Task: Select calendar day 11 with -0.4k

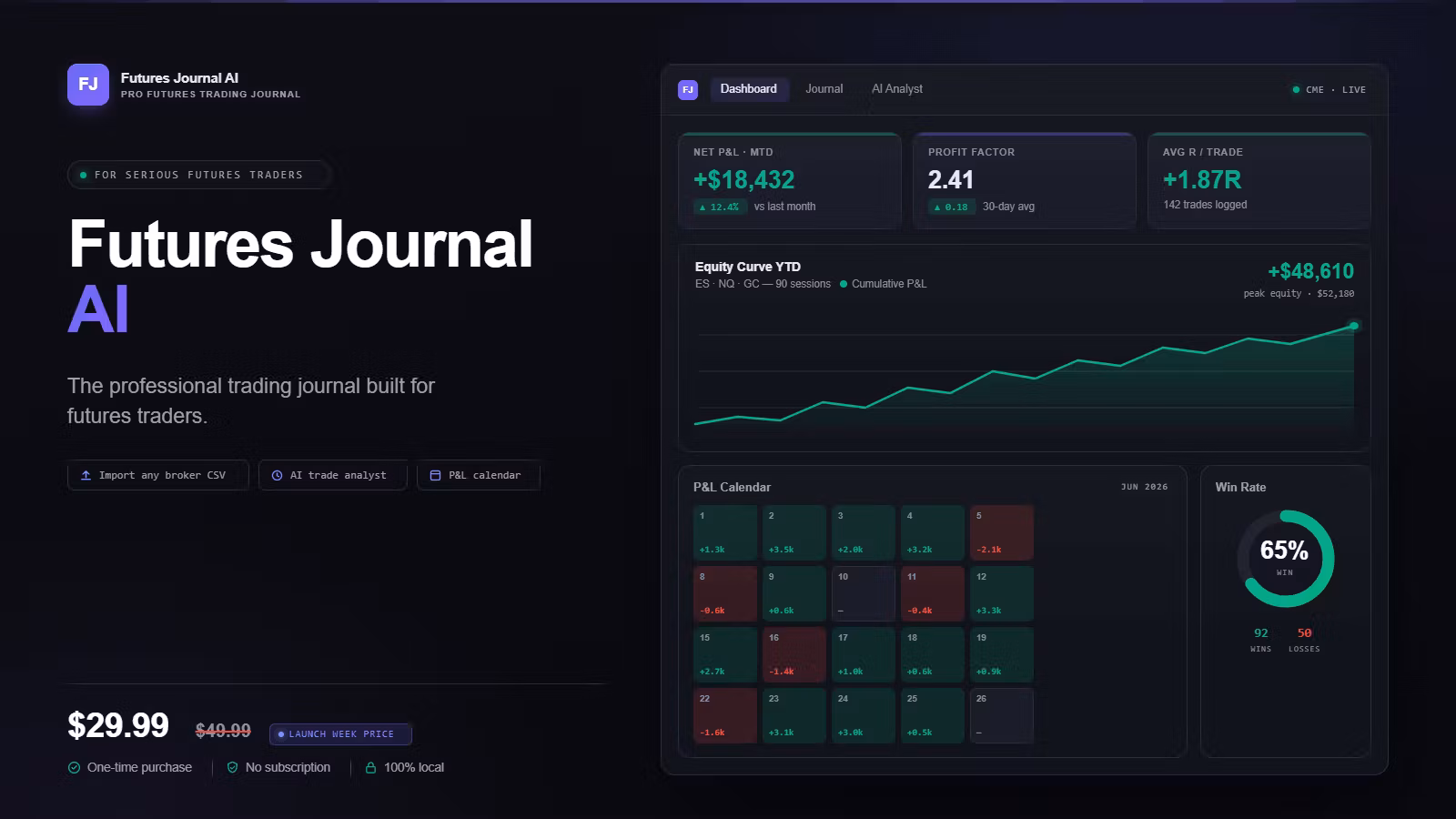Action: coord(933,593)
